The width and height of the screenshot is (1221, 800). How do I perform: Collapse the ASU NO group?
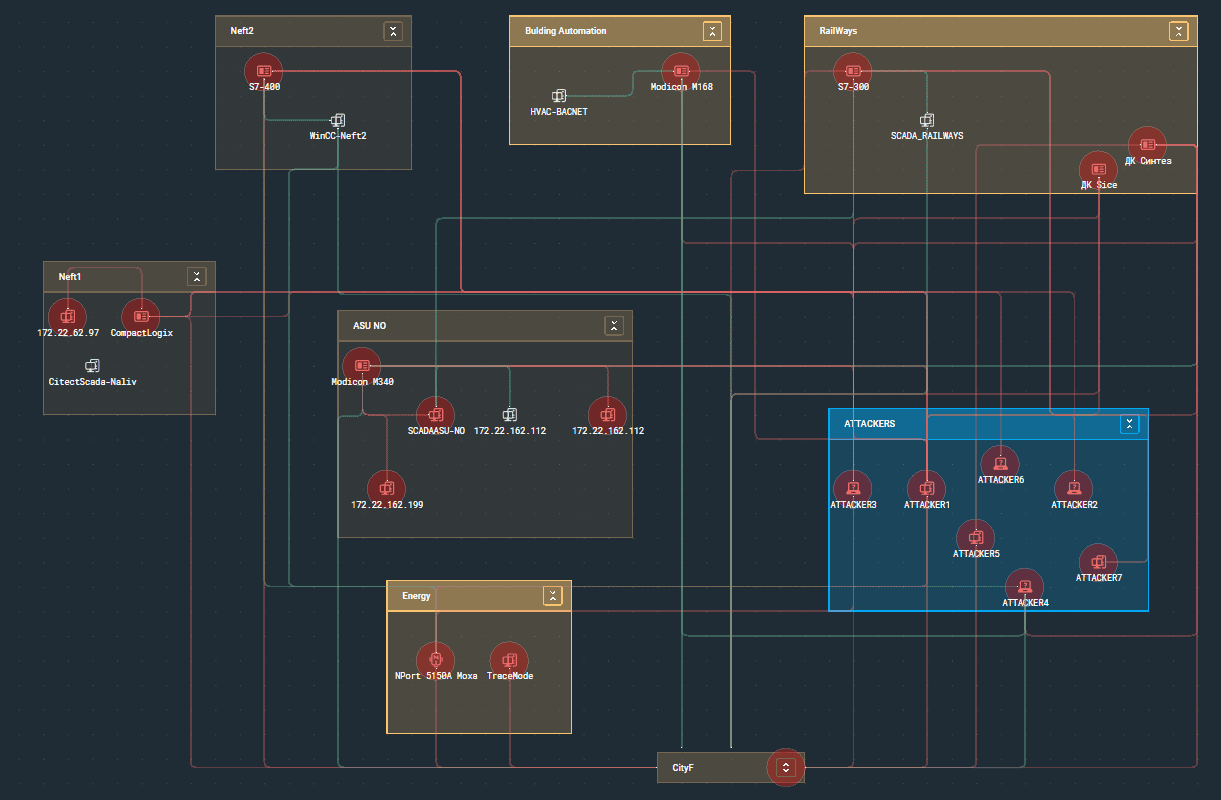[x=614, y=326]
